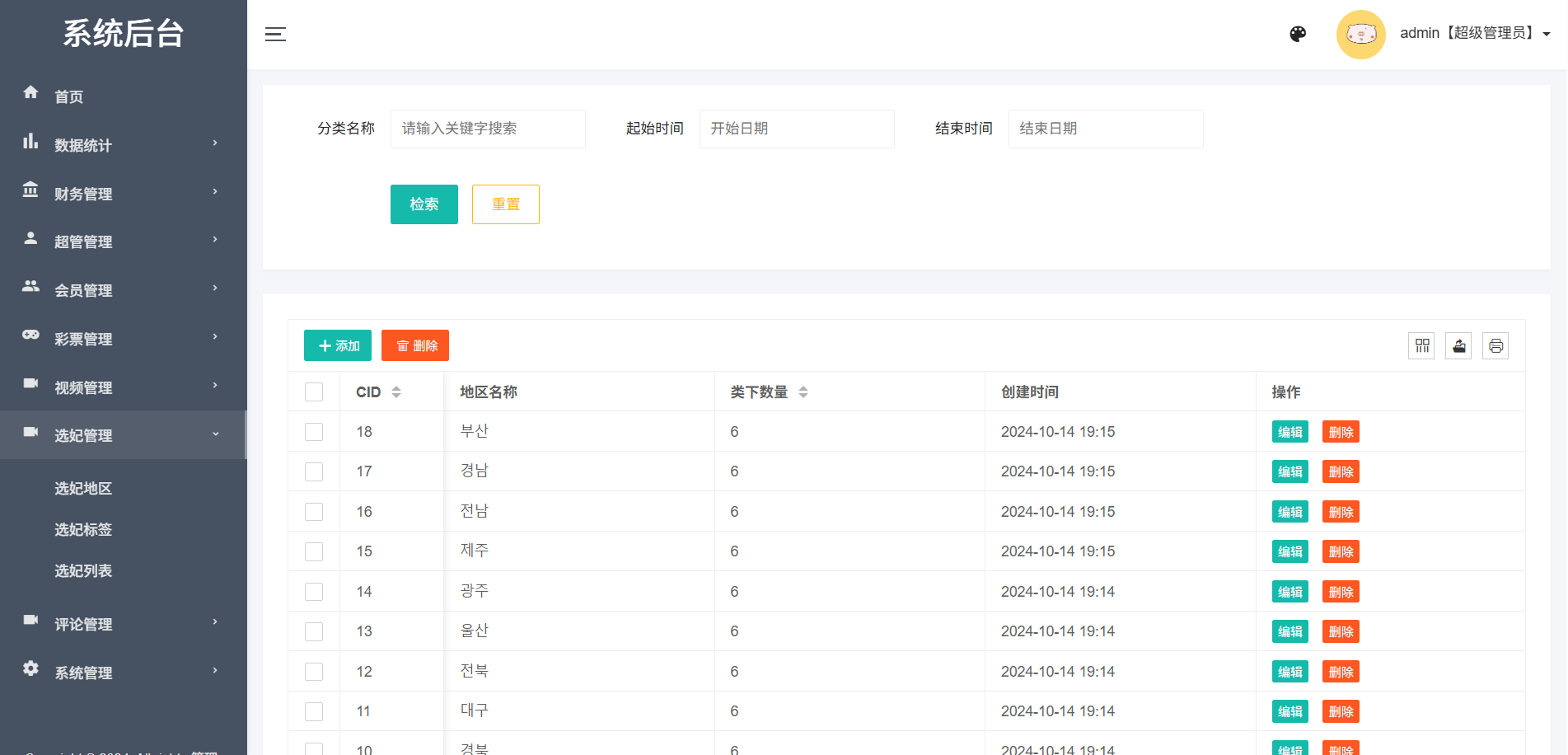Sort by CID using sort arrows
The height and width of the screenshot is (755, 1568).
pos(396,392)
